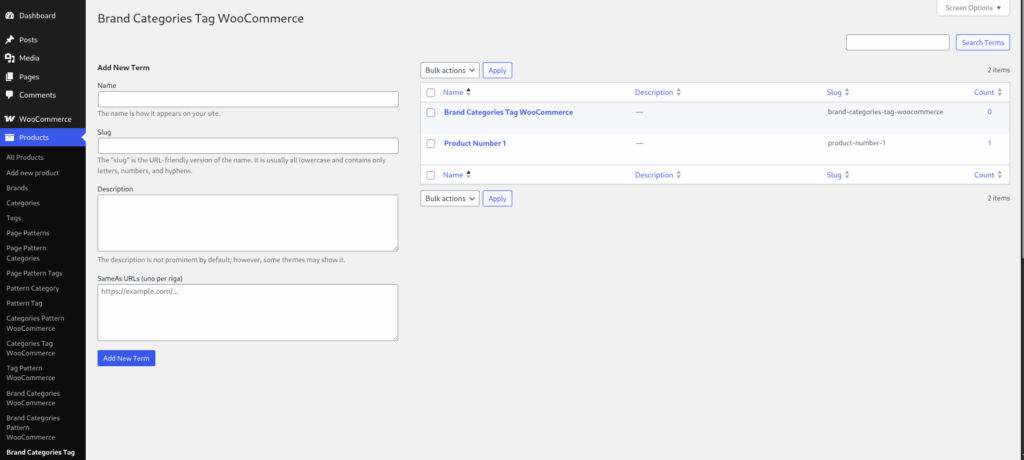Open the Brands submenu item

(x=17, y=188)
